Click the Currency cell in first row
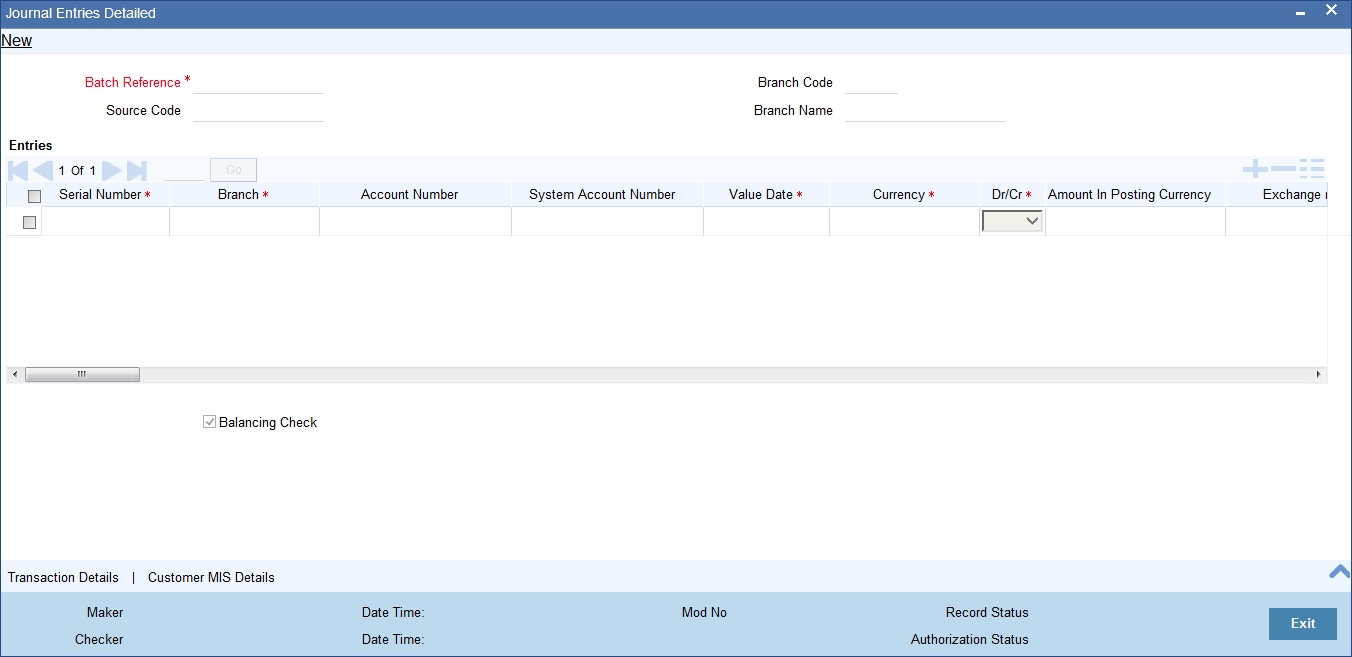Viewport: 1352px width, 657px height. pyautogui.click(x=904, y=221)
